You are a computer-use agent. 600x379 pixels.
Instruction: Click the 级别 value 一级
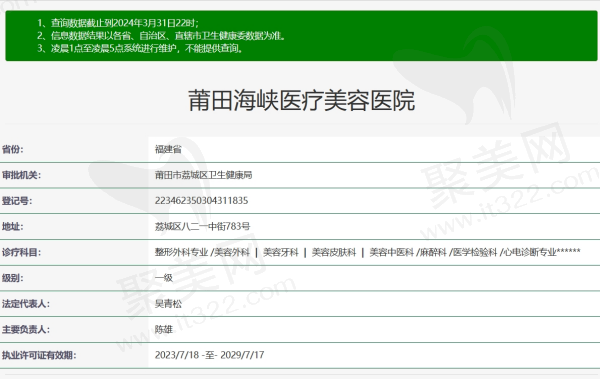164,278
